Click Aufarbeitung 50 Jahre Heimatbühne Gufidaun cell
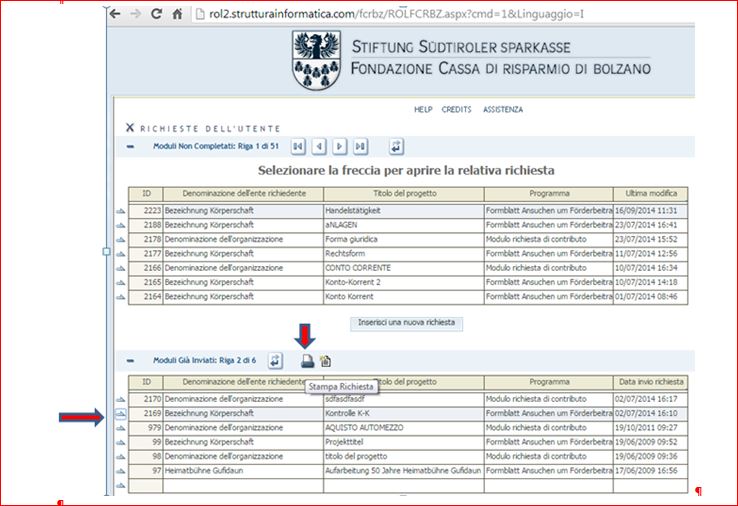 [404, 471]
